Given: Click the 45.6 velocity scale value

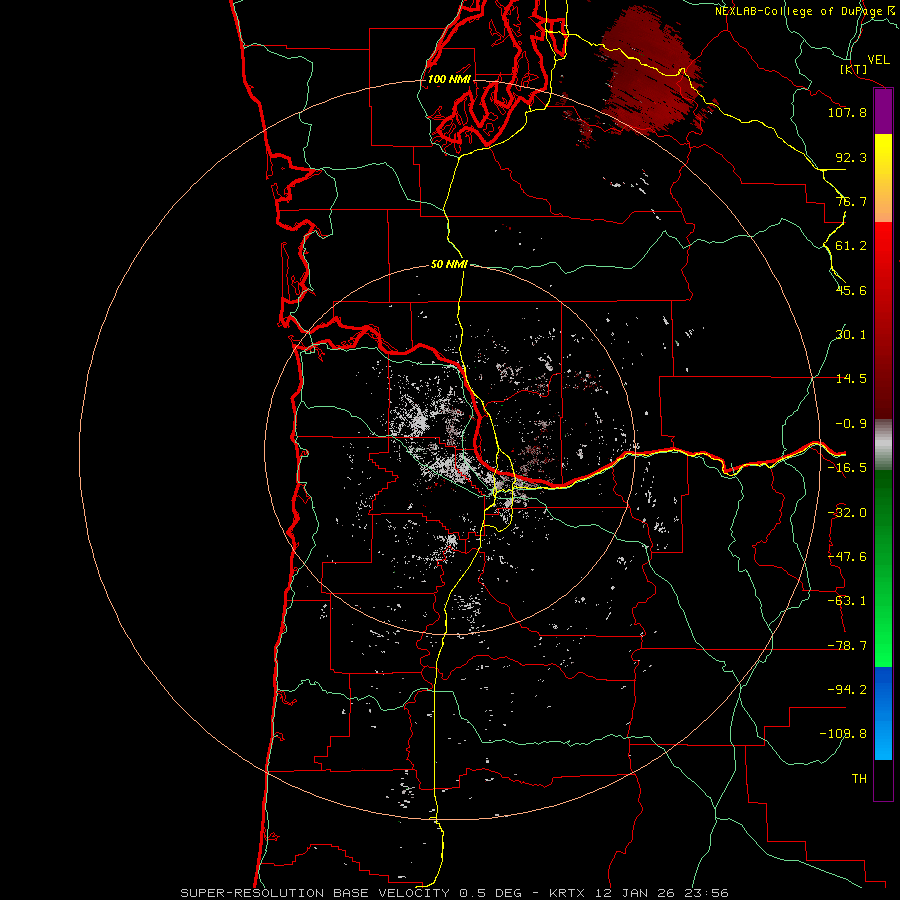Looking at the screenshot, I should tap(851, 290).
